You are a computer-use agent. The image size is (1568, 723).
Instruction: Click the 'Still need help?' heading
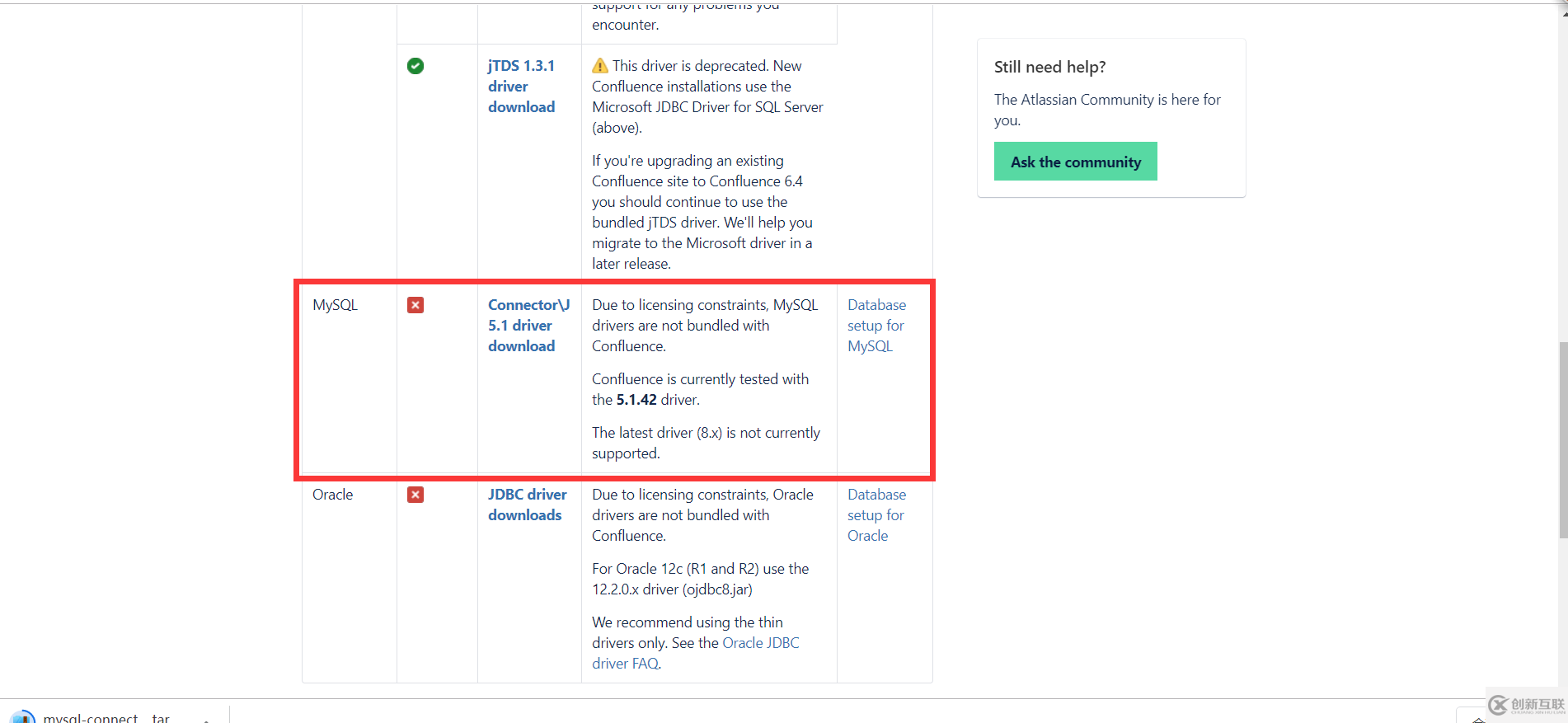pos(1049,67)
